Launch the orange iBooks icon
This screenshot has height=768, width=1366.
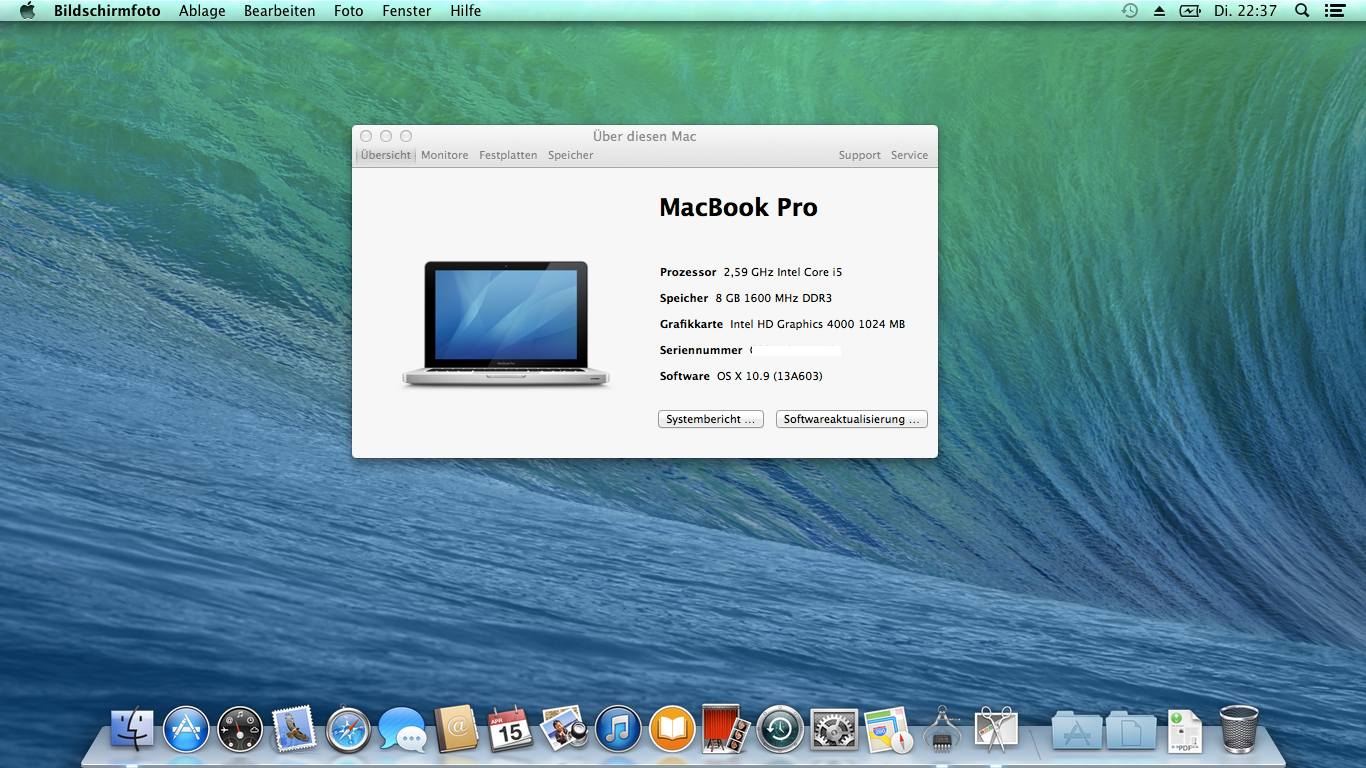[x=672, y=729]
